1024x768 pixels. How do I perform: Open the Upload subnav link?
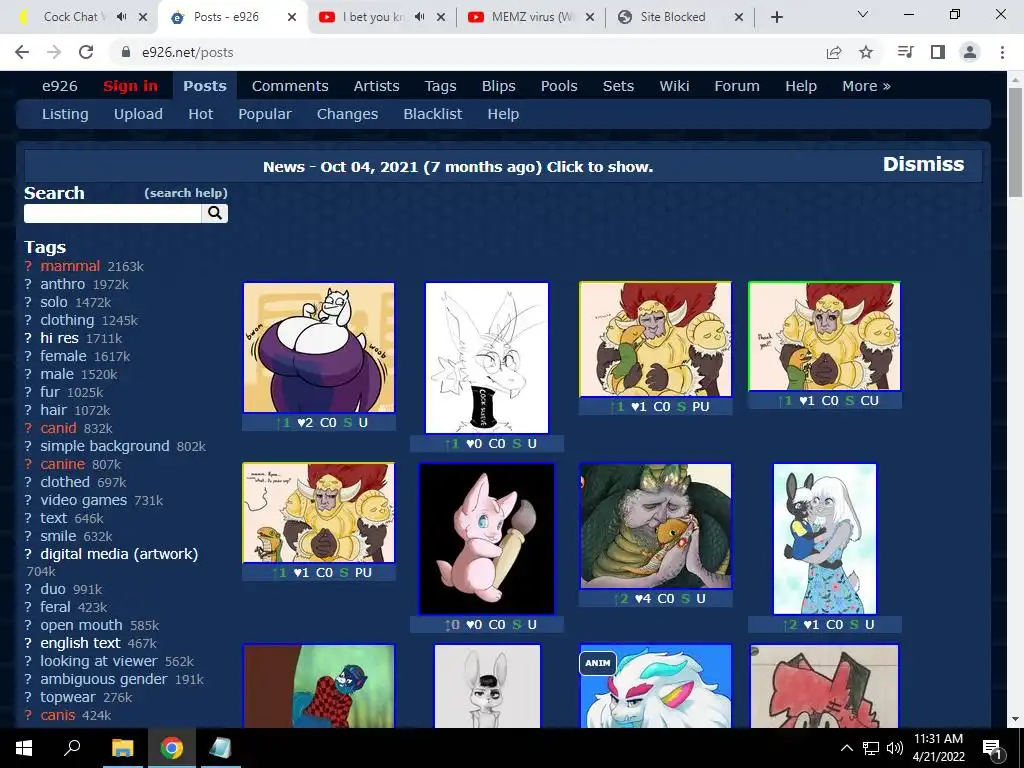coord(138,114)
